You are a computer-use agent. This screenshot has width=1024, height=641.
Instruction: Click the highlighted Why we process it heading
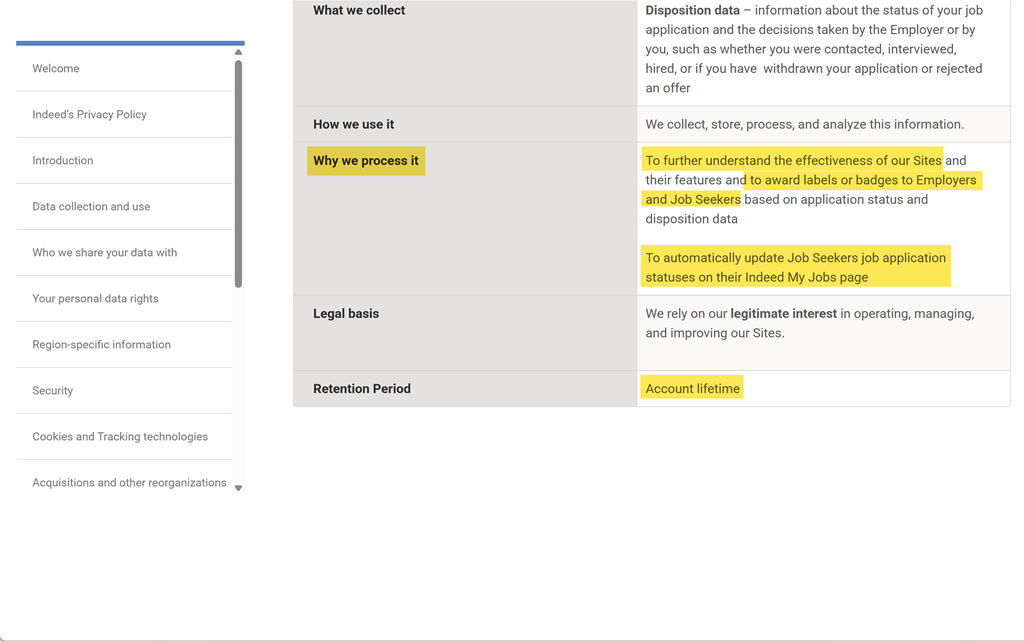(366, 161)
